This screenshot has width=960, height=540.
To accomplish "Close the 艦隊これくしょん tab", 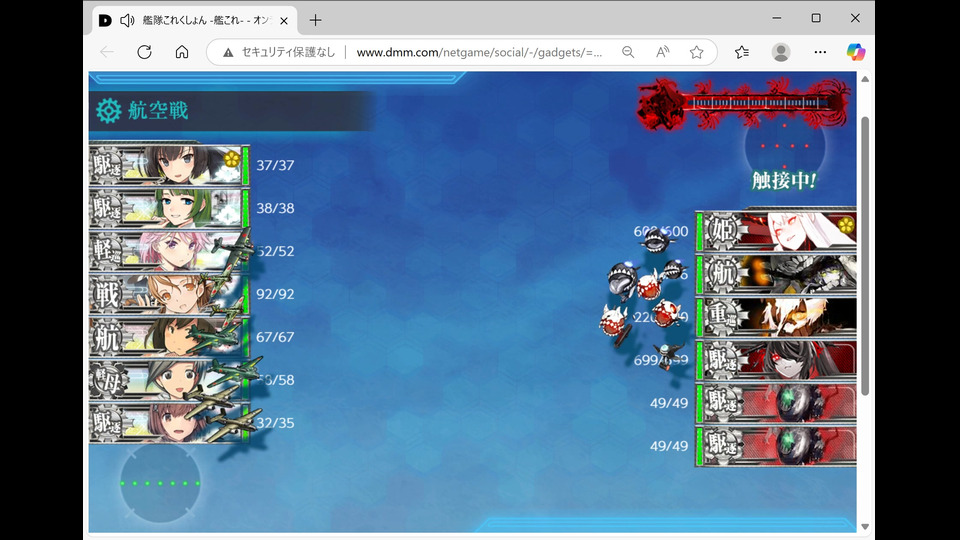I will coord(284,21).
